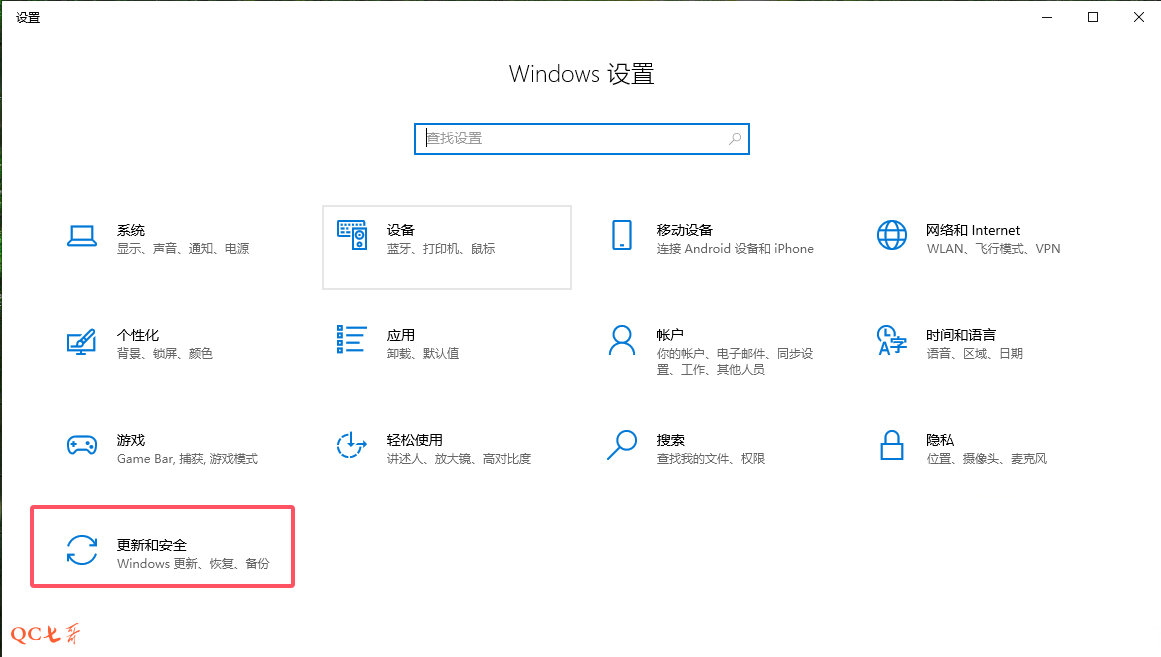Click into the 查找设置 search field

(573, 138)
